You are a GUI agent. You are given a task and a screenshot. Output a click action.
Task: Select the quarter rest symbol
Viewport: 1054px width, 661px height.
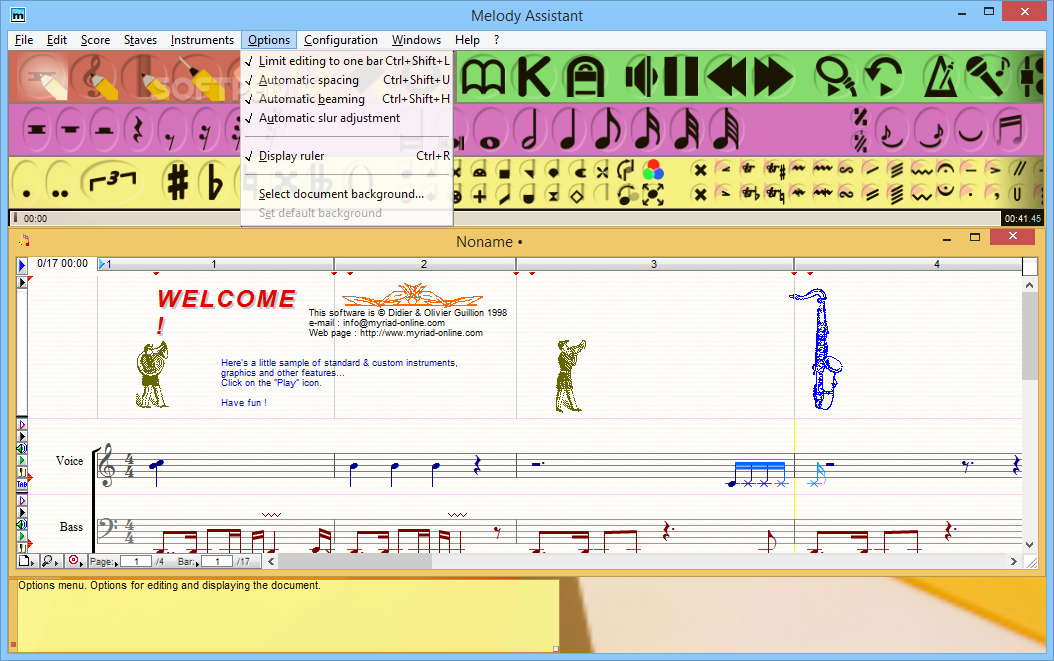138,130
